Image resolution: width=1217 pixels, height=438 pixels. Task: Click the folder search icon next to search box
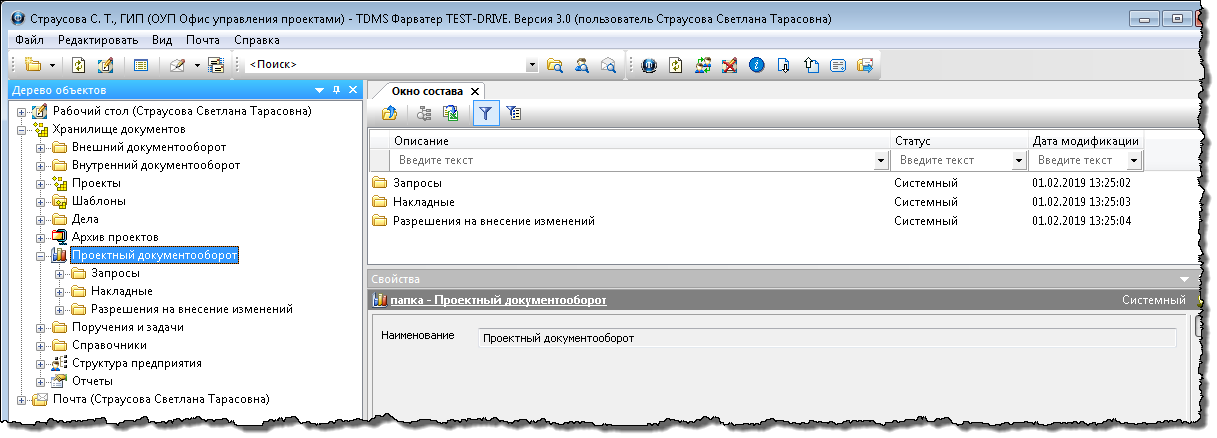click(554, 65)
